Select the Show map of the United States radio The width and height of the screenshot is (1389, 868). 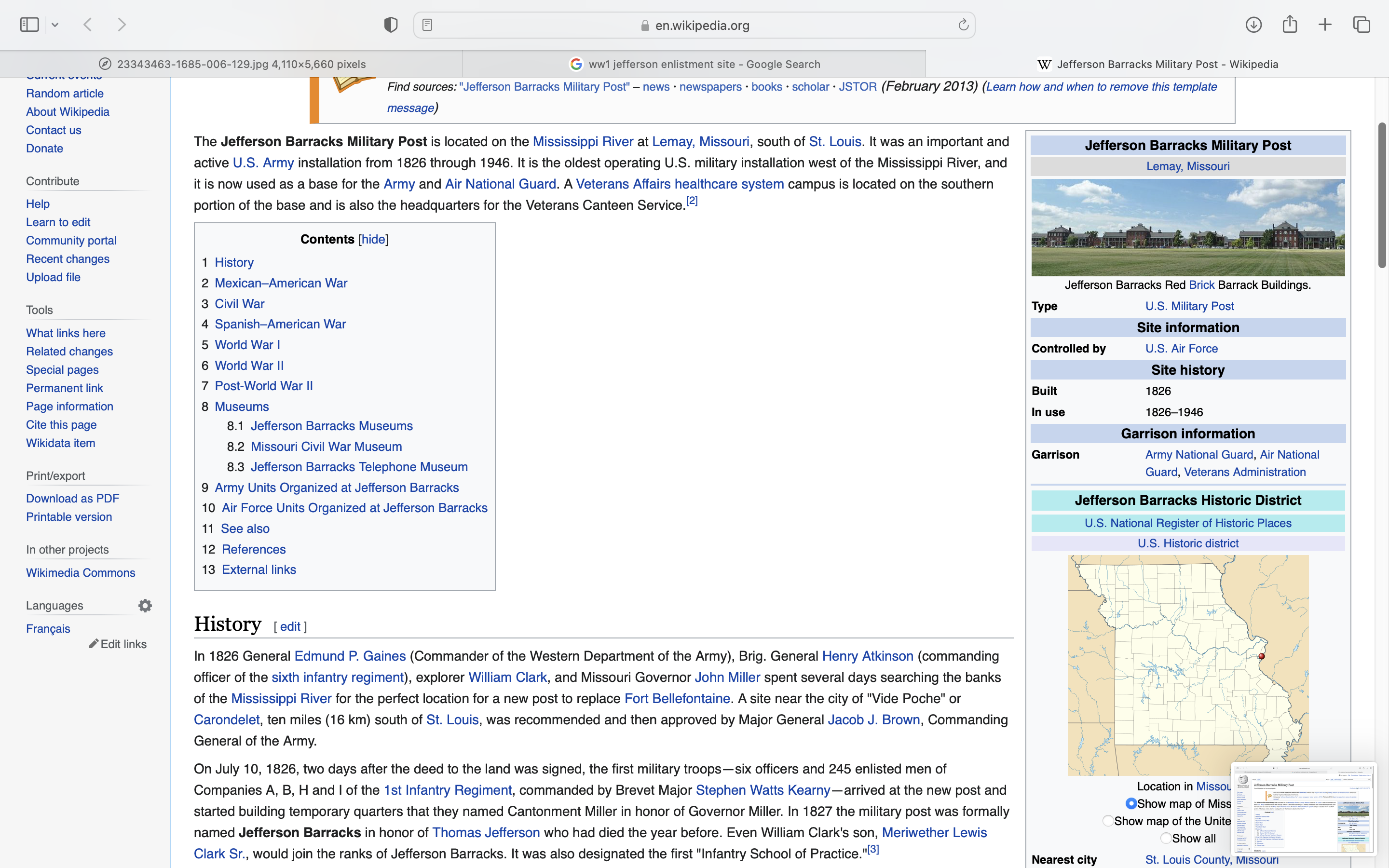(x=1108, y=821)
